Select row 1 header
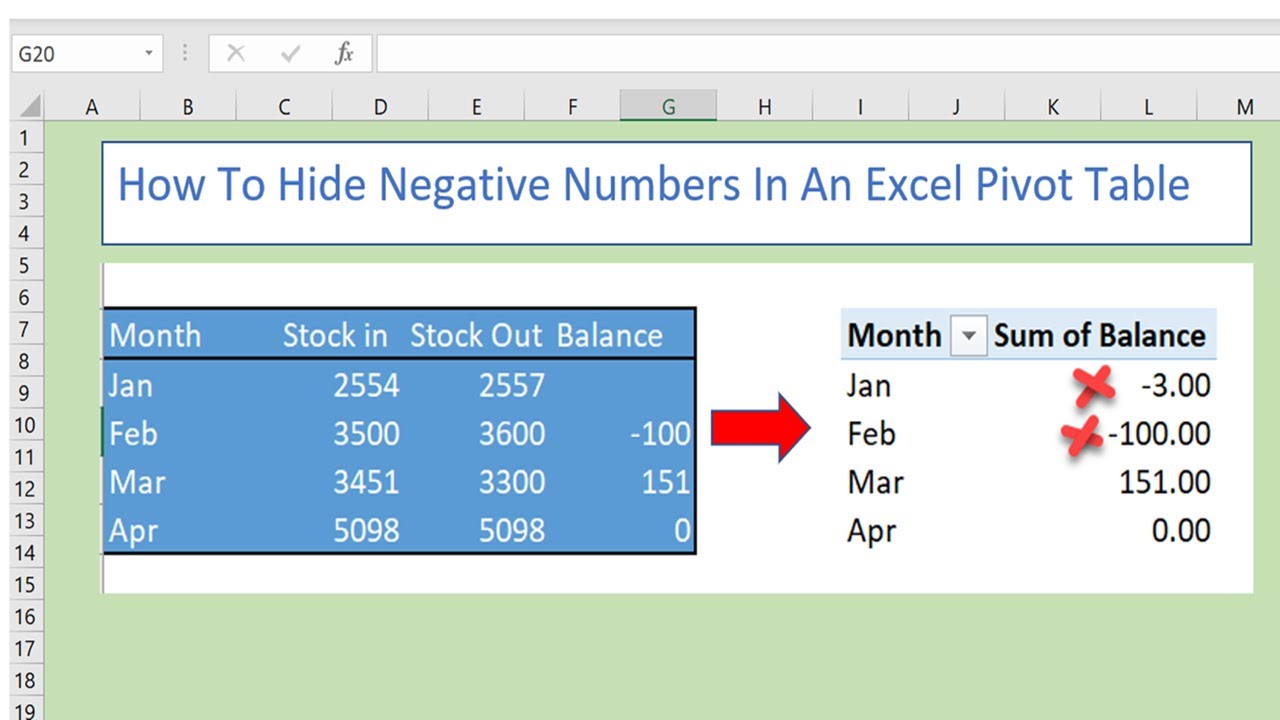The height and width of the screenshot is (720, 1280). [x=26, y=137]
